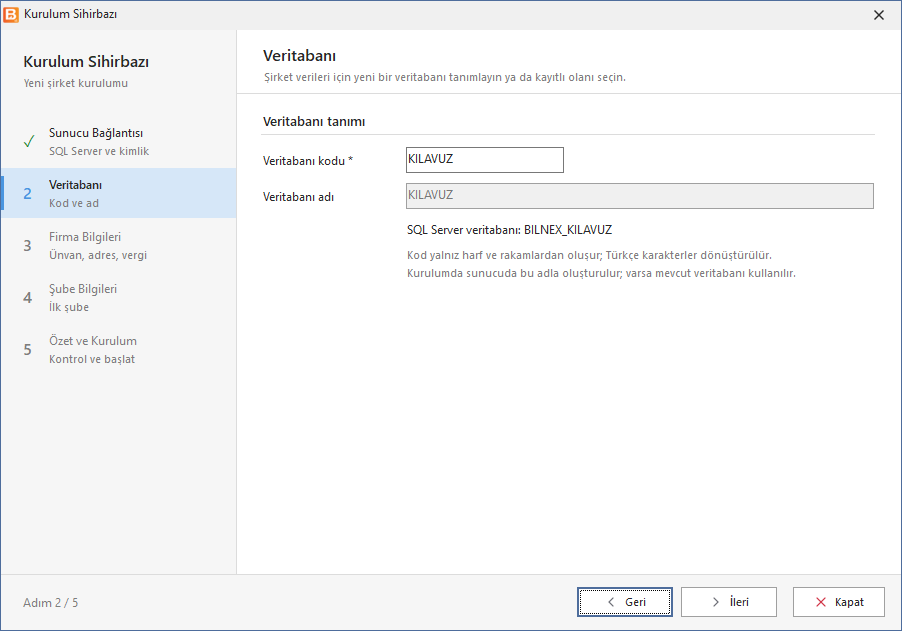Click the text SQL Server veritabanı: BILNEX_KILAVUZ

tap(509, 230)
